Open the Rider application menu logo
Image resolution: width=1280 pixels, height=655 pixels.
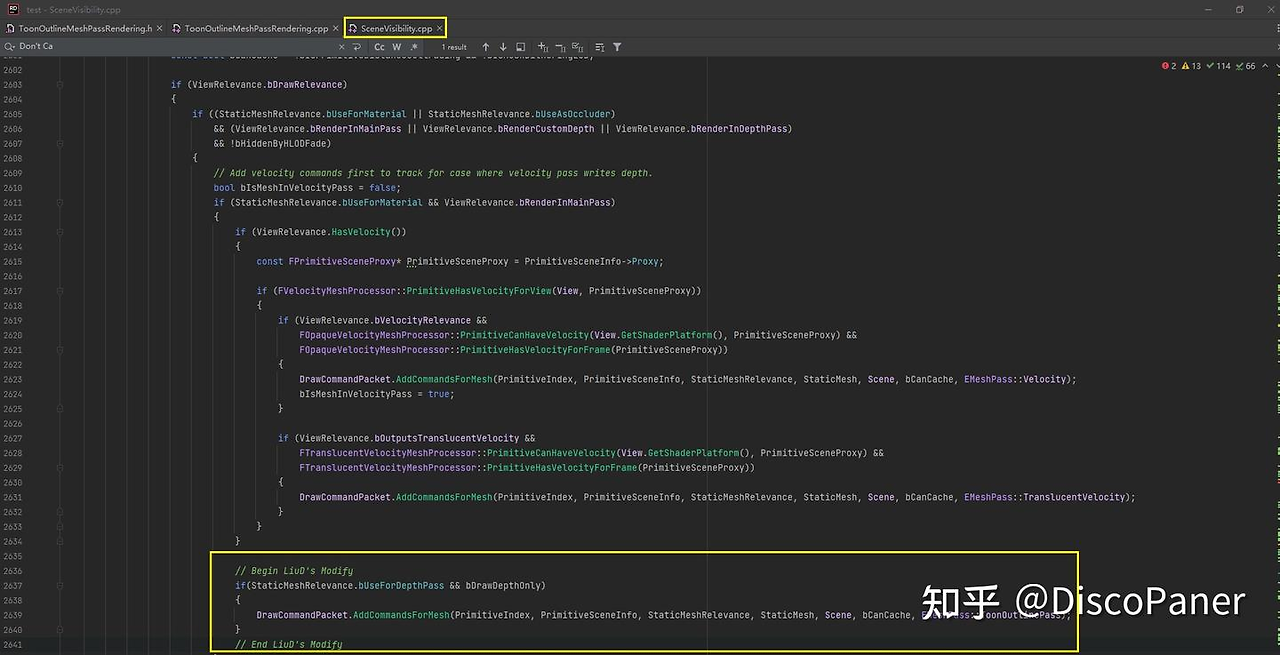[13, 9]
